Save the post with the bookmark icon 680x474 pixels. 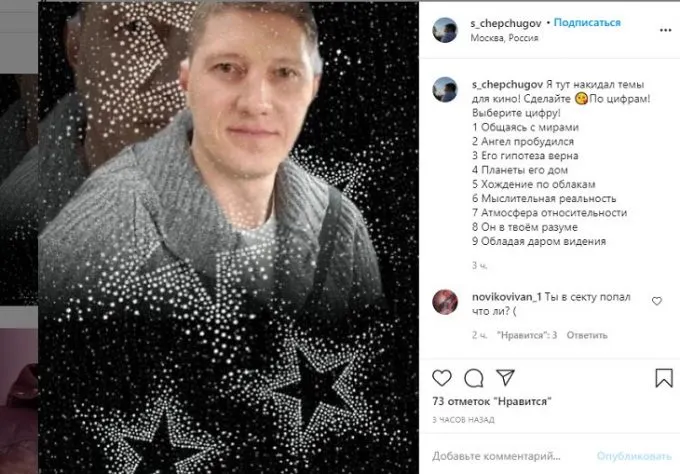(x=664, y=378)
